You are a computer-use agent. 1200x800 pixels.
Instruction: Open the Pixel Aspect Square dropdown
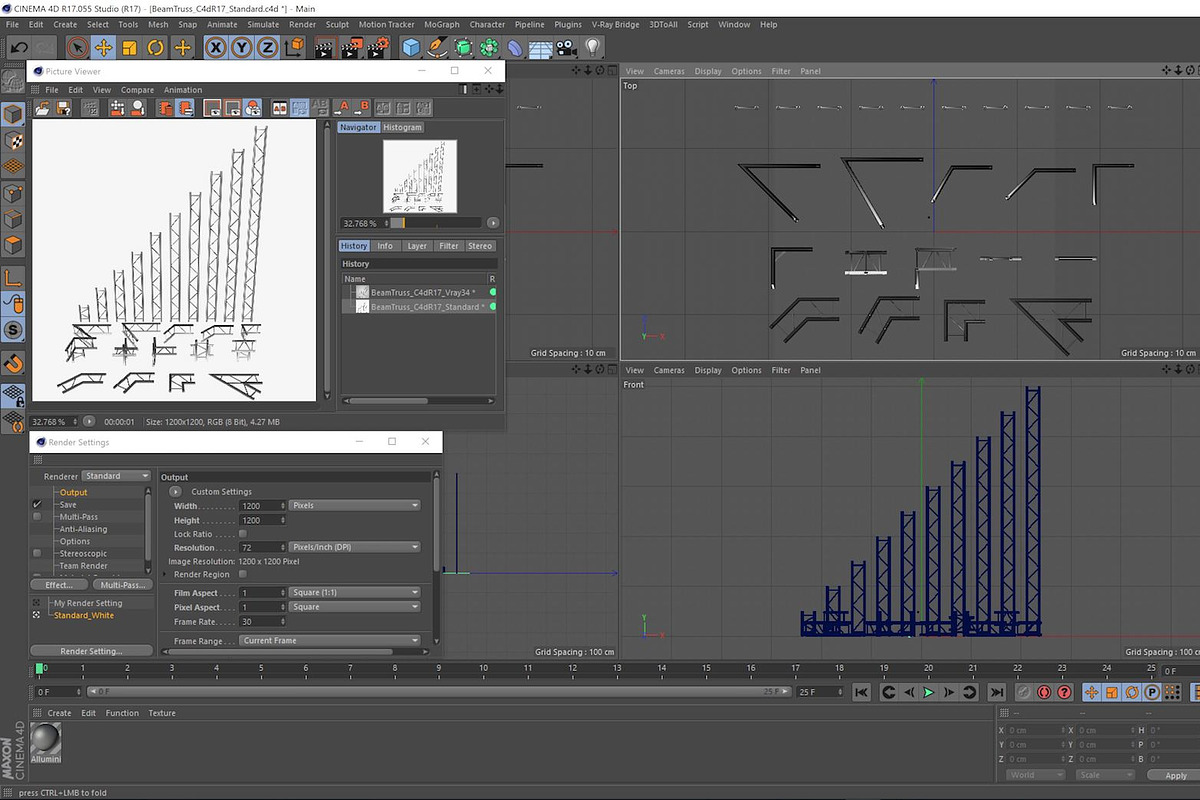(x=355, y=607)
